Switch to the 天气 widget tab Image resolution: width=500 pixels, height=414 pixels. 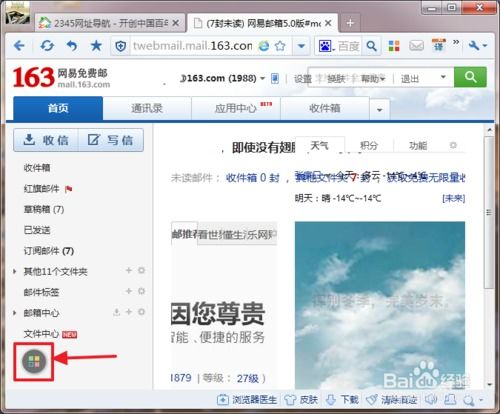tap(319, 145)
